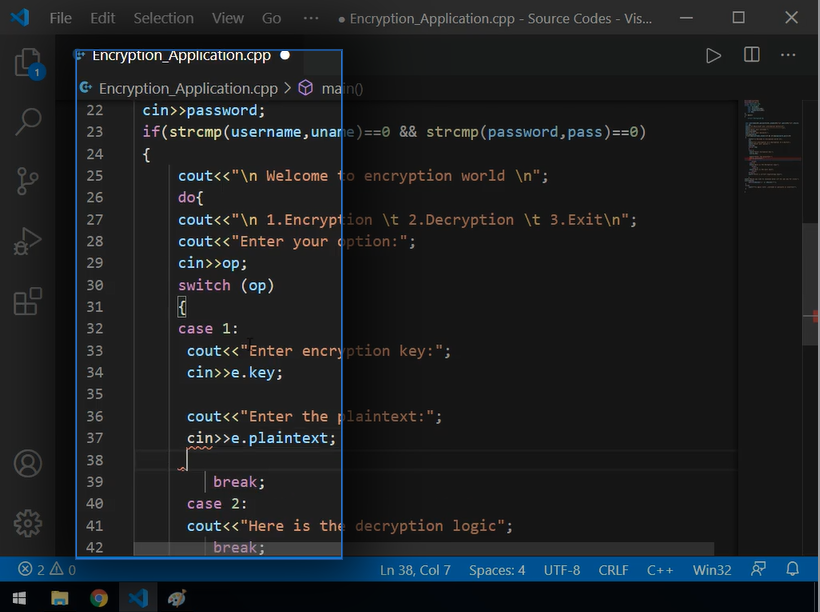Open the Extensions panel icon
The width and height of the screenshot is (820, 612).
click(27, 299)
